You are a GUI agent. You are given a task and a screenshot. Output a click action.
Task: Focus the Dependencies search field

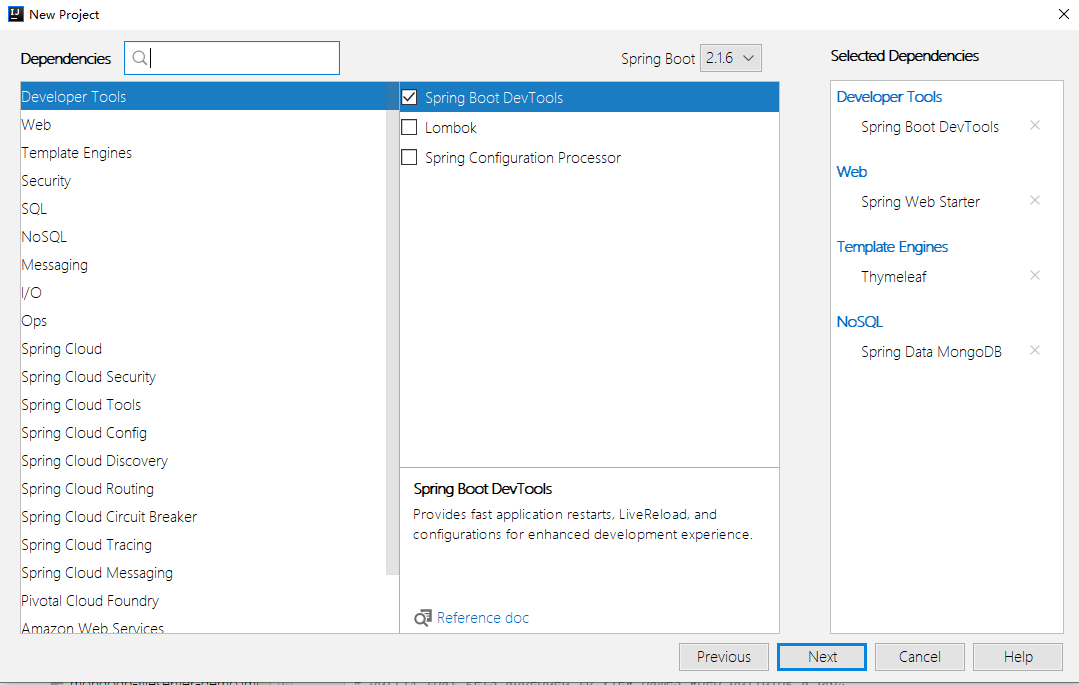coord(232,58)
